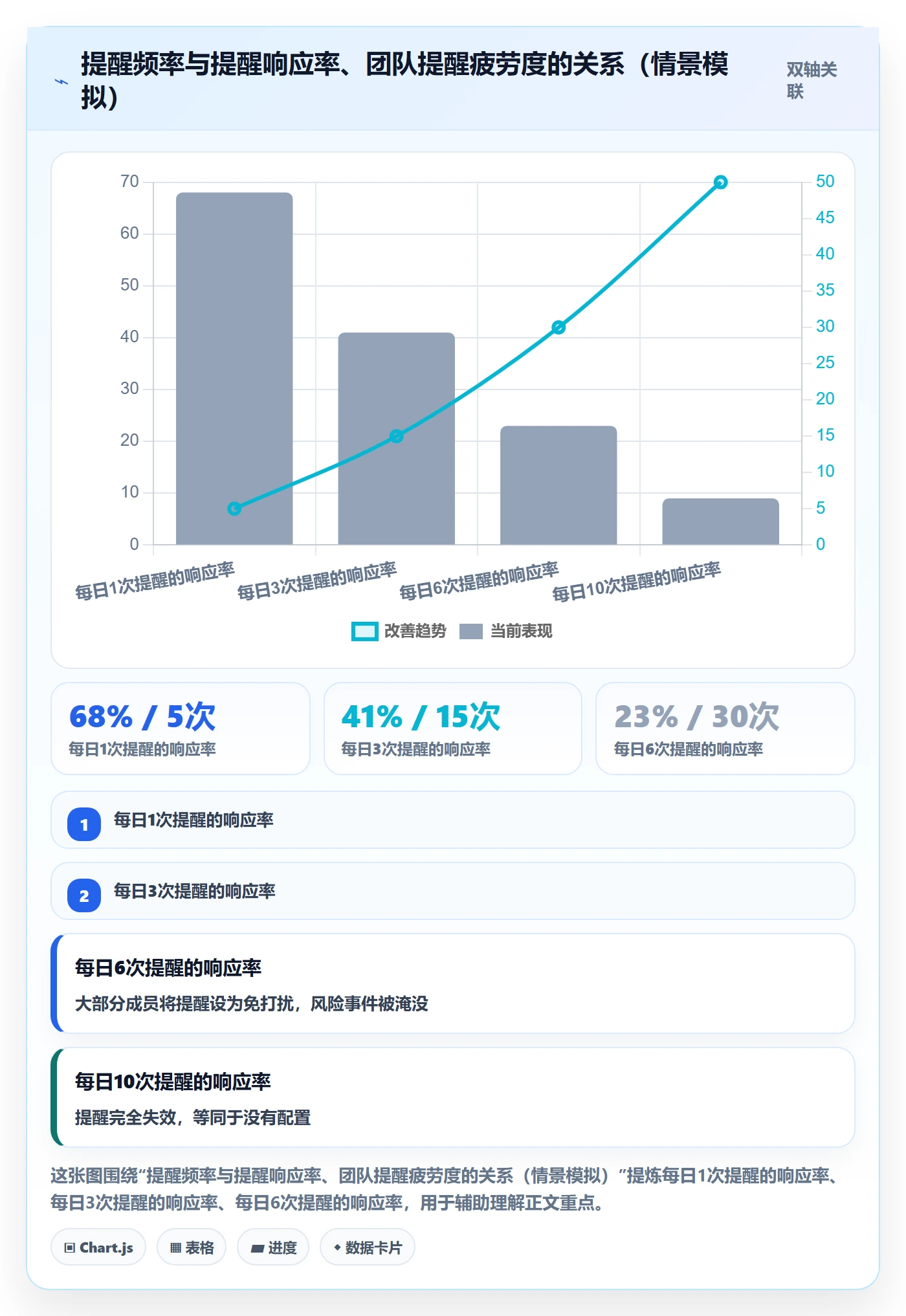Open the 每日10次提醒的响应率 detail card
Screen dimensions: 906x1316
tap(453, 1097)
